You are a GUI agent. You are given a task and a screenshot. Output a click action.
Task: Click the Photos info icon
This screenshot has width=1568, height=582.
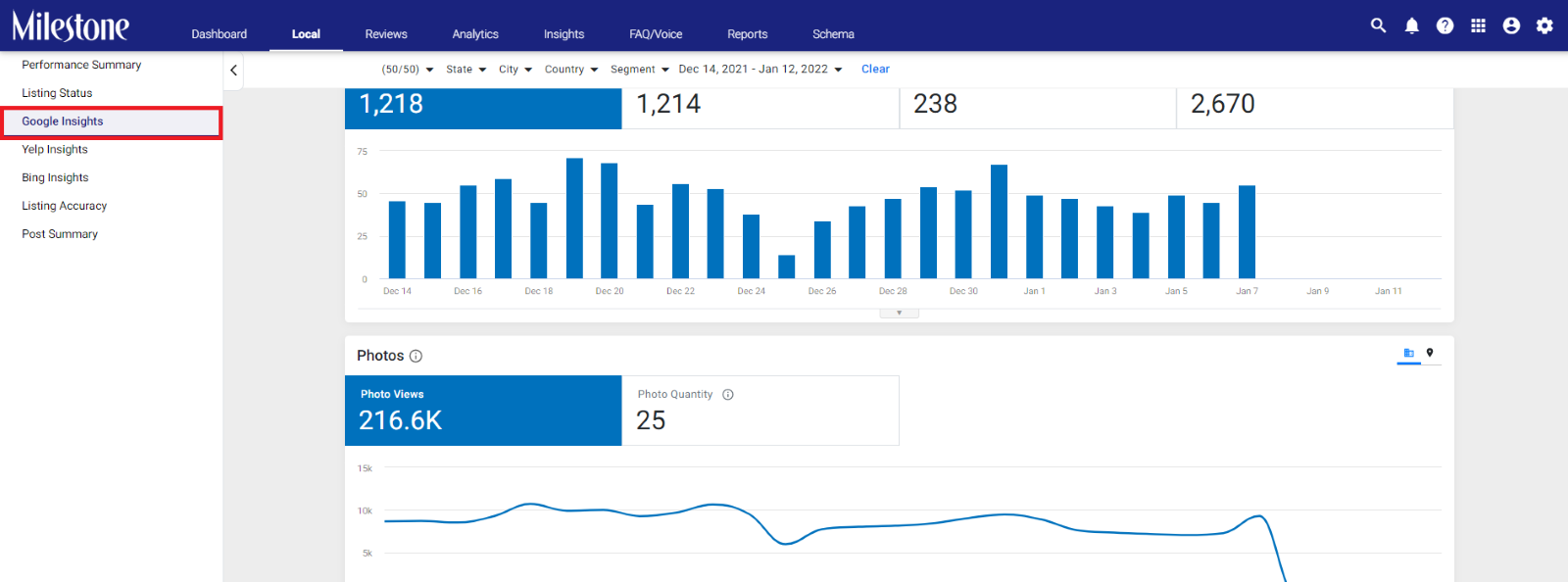coord(416,356)
